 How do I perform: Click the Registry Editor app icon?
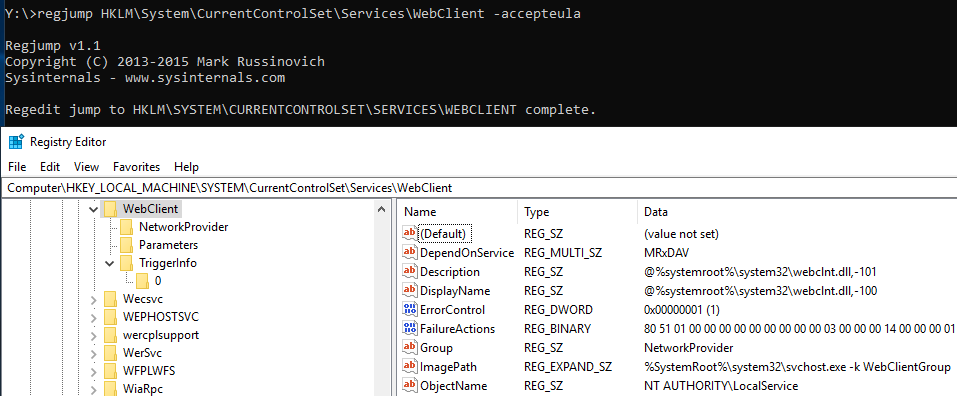point(15,142)
